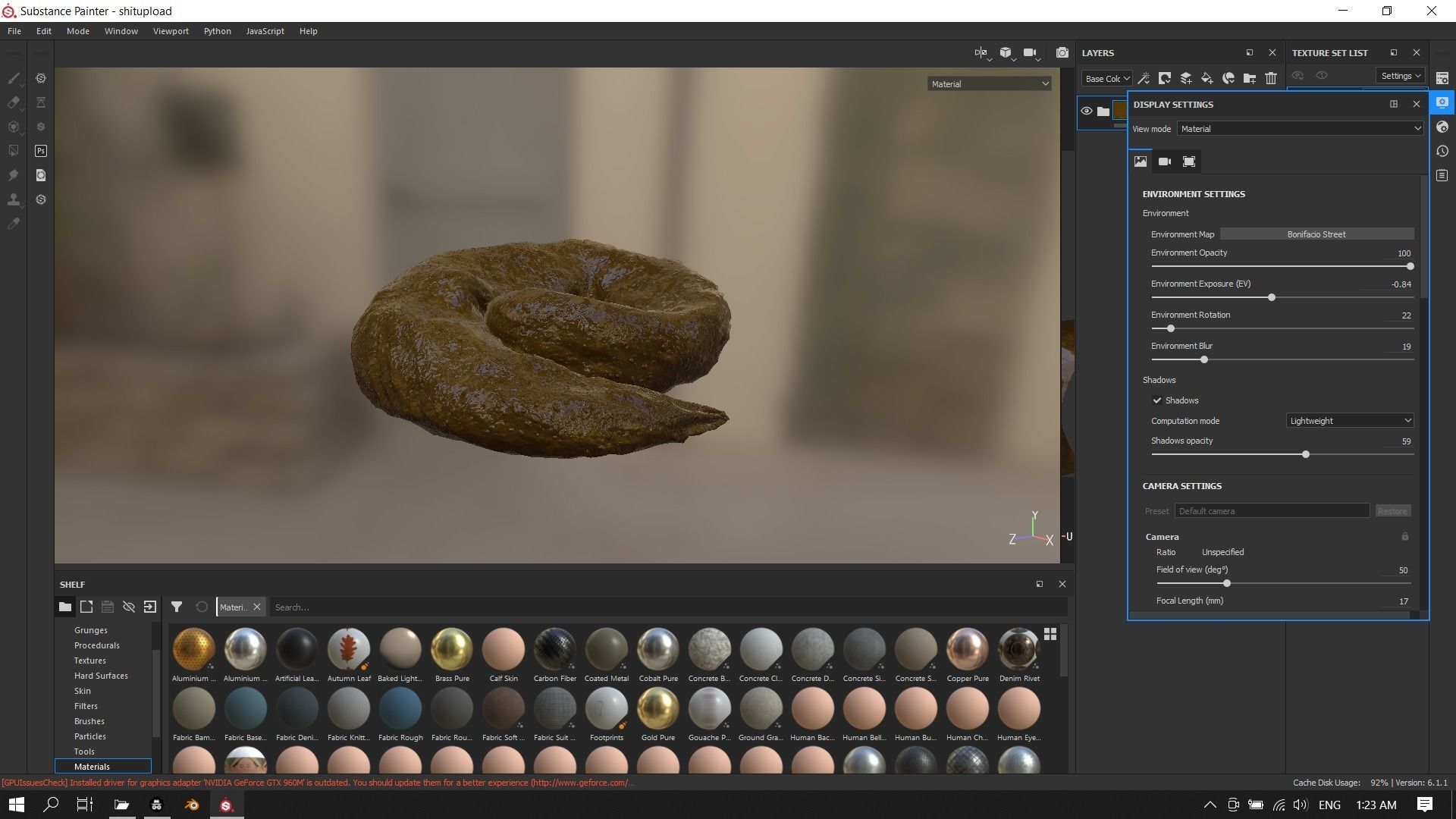Select Brushes shelf category

89,721
